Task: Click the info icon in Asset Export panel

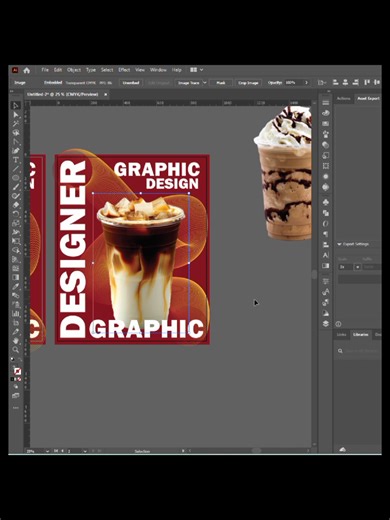Action: pos(338,324)
